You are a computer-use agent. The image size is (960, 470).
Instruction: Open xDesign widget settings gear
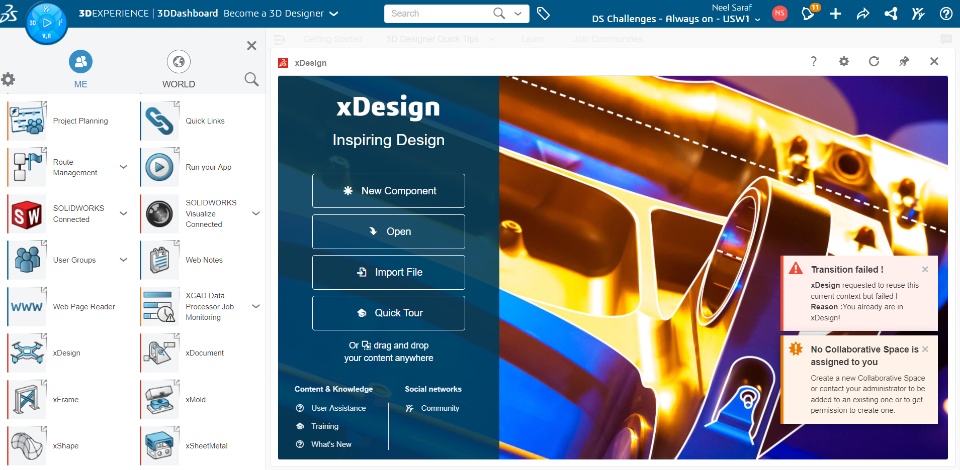pyautogui.click(x=844, y=61)
